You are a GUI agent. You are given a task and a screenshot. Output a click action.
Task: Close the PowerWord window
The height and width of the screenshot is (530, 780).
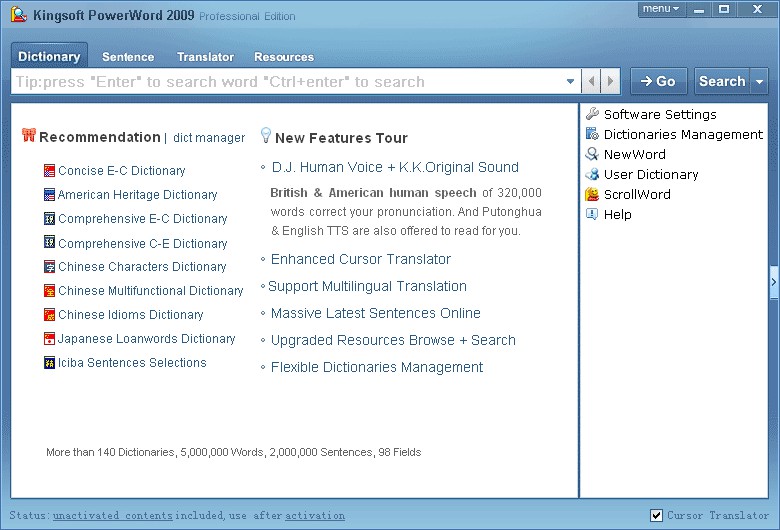click(x=757, y=9)
